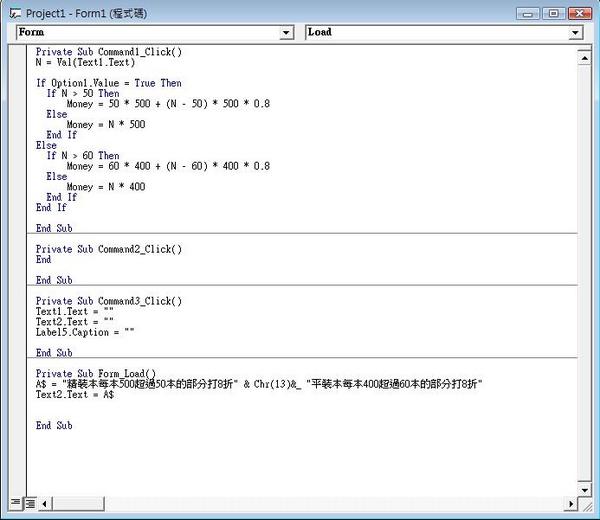Open the Form object dropdown

285,33
